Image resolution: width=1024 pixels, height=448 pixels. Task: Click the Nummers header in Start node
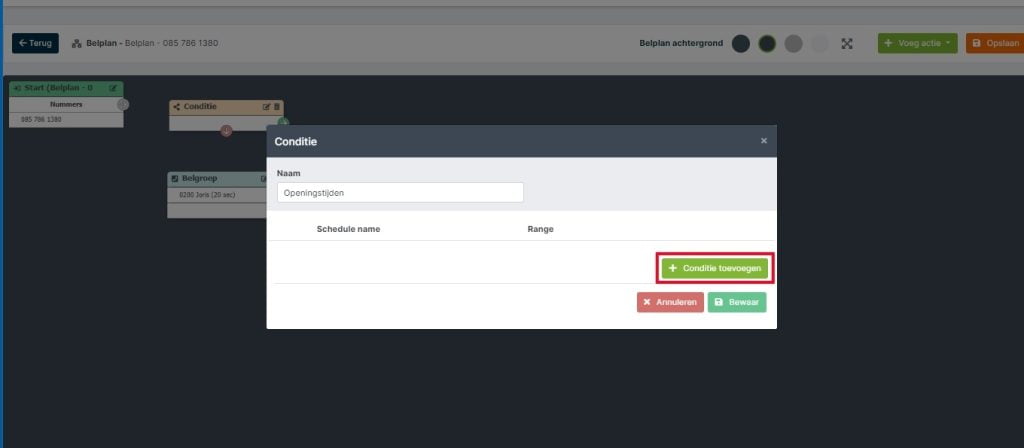pyautogui.click(x=66, y=104)
